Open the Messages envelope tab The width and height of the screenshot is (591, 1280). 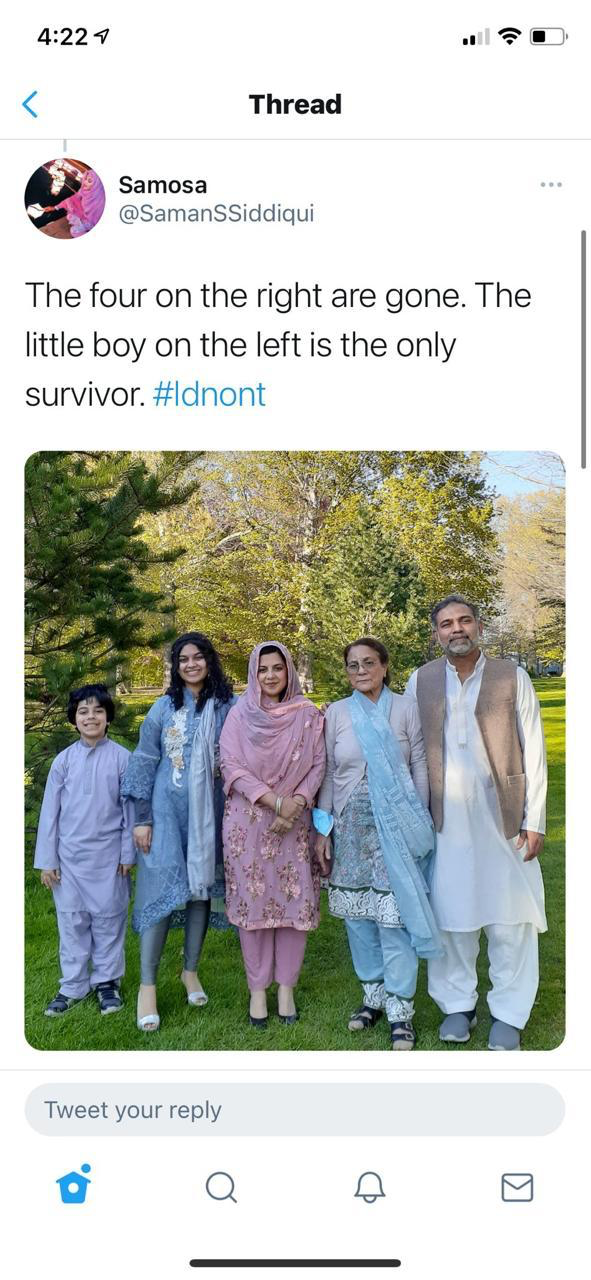click(517, 1187)
